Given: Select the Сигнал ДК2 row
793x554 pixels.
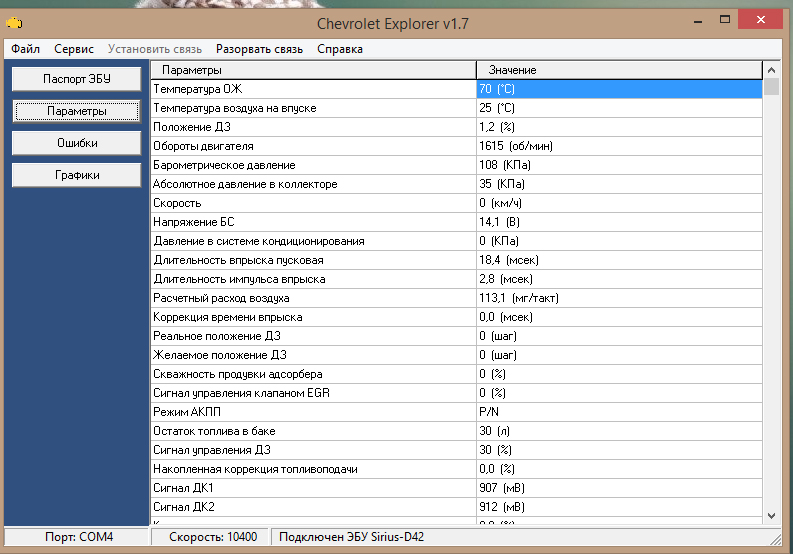Looking at the screenshot, I should 457,507.
